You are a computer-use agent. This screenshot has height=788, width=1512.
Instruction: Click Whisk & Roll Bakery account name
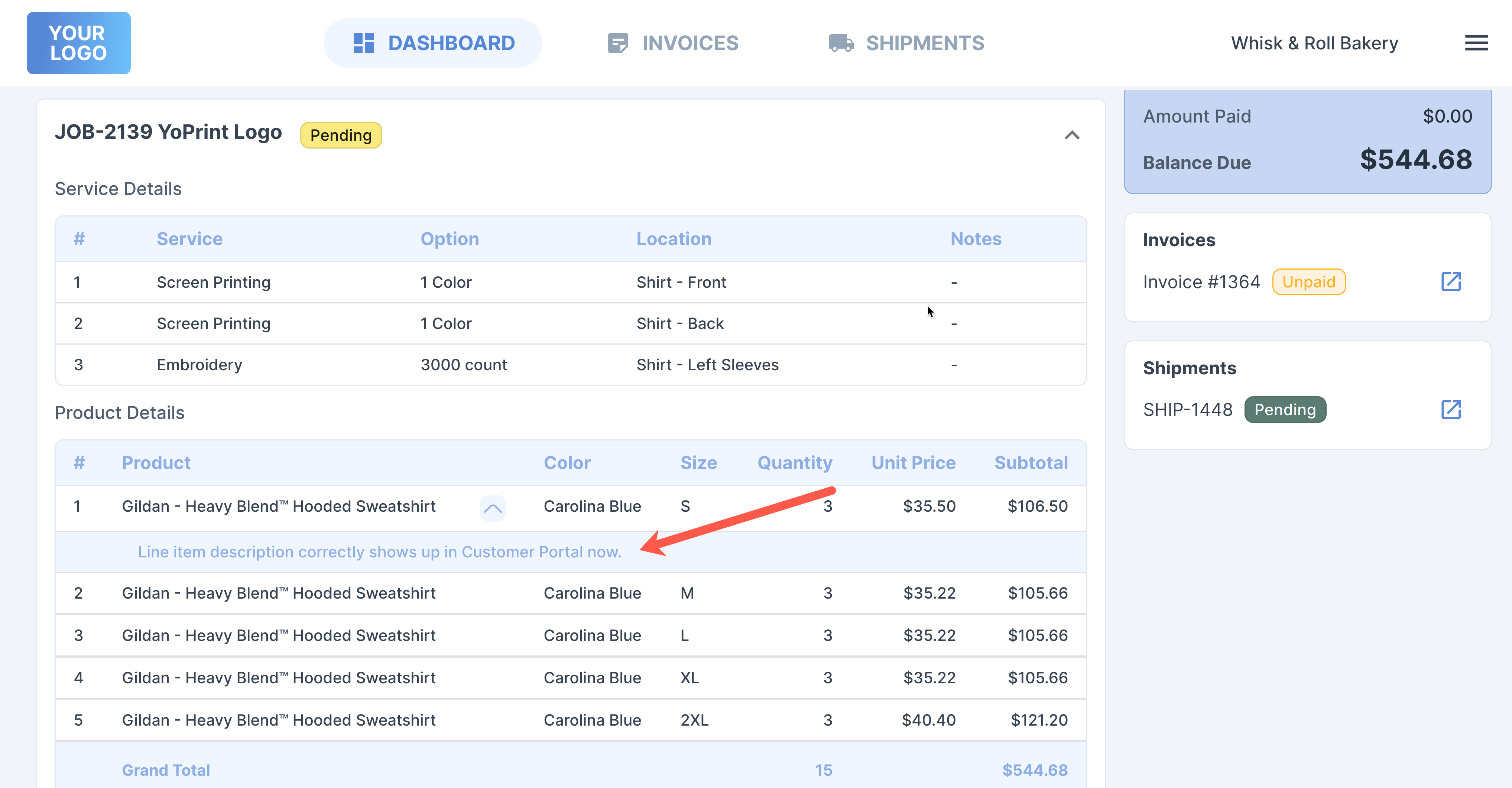coord(1314,43)
